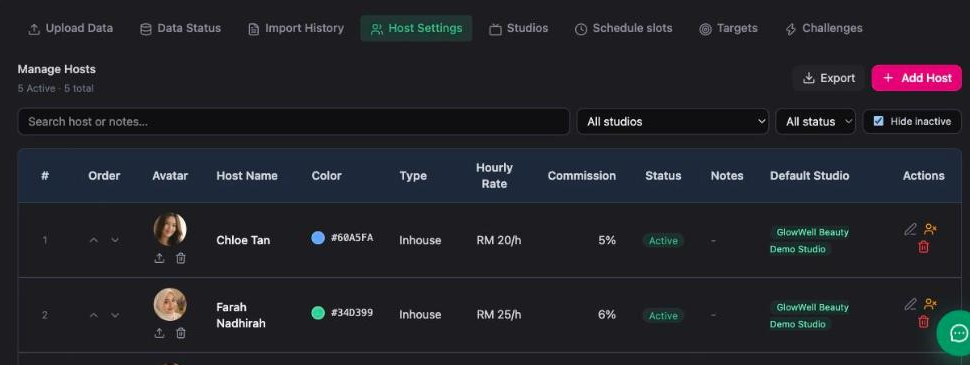Open the Upload Data tab
970x365 pixels.
tap(71, 28)
